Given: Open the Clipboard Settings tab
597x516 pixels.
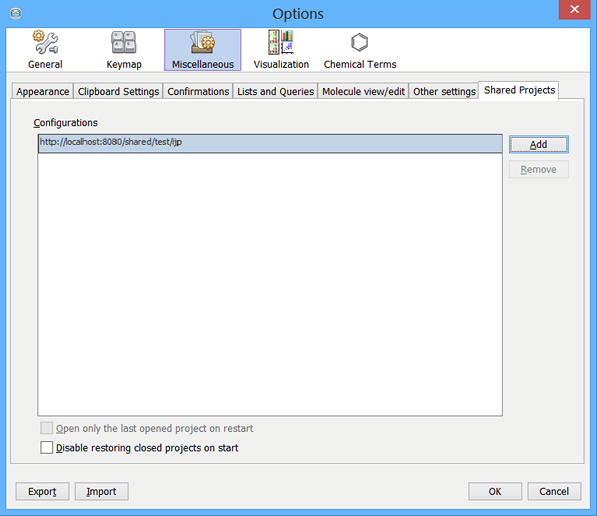Looking at the screenshot, I should coord(118,91).
